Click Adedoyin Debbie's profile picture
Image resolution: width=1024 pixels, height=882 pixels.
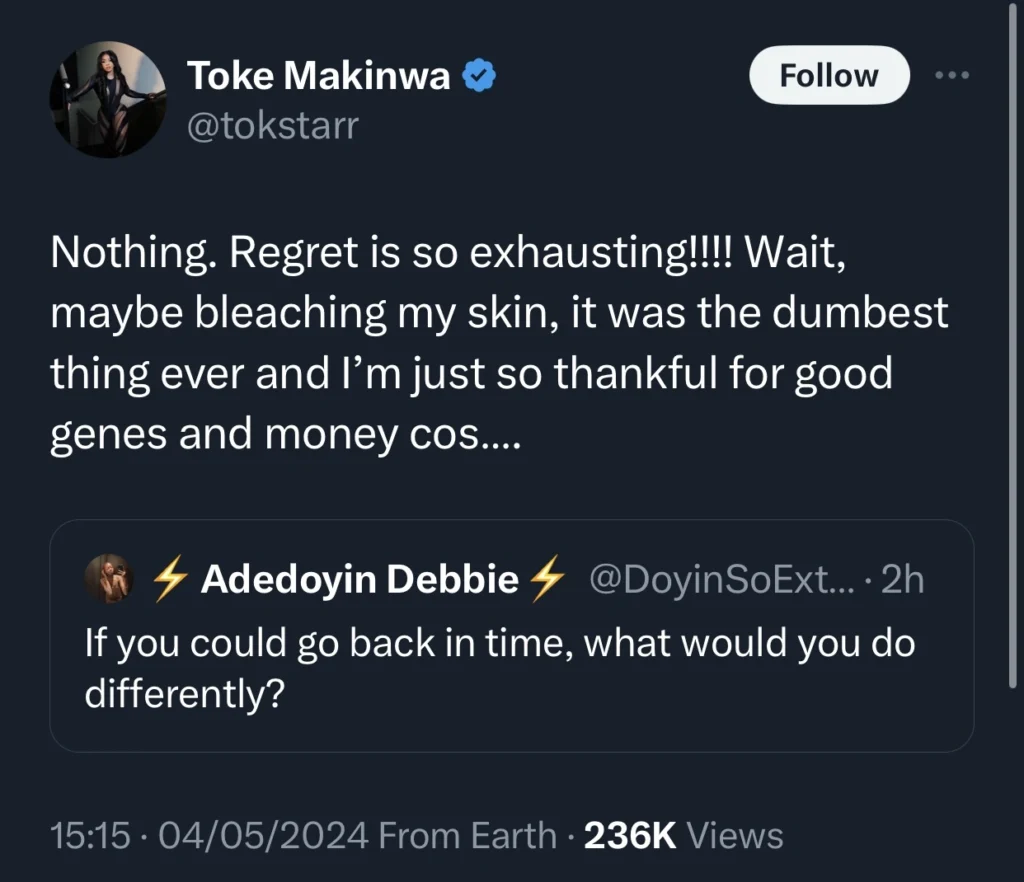click(x=110, y=578)
